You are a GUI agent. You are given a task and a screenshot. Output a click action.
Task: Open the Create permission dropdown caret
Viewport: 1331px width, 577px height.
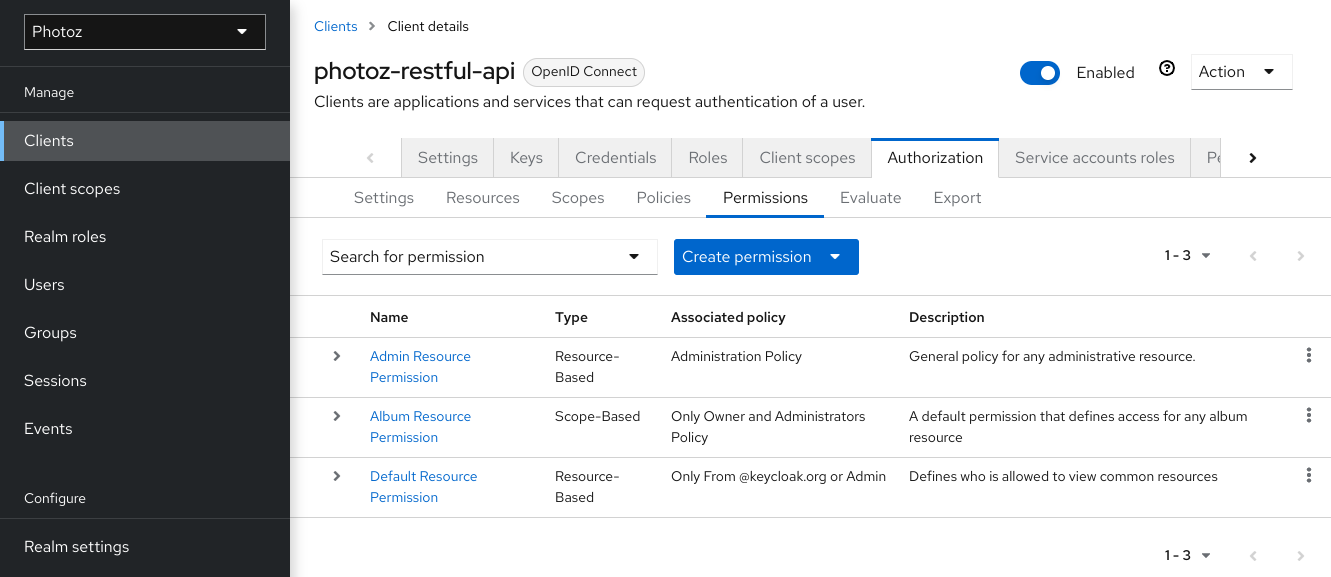pyautogui.click(x=835, y=256)
